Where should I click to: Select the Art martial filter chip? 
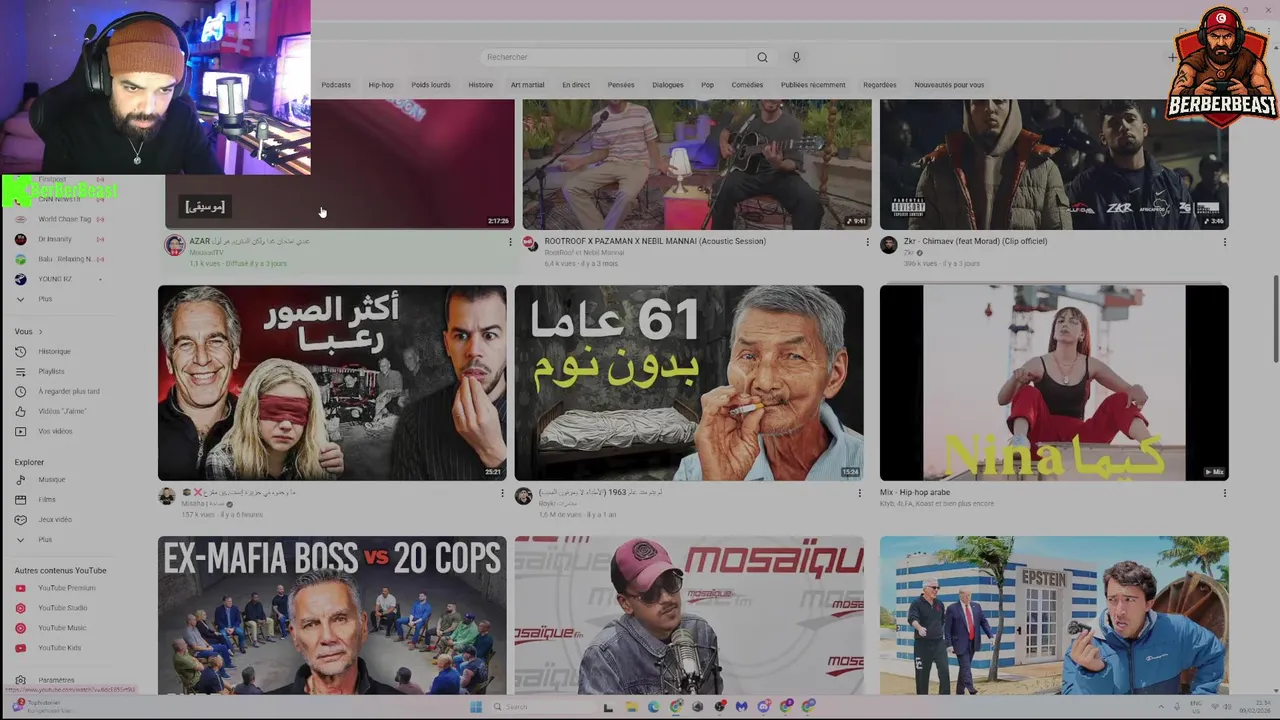(528, 85)
